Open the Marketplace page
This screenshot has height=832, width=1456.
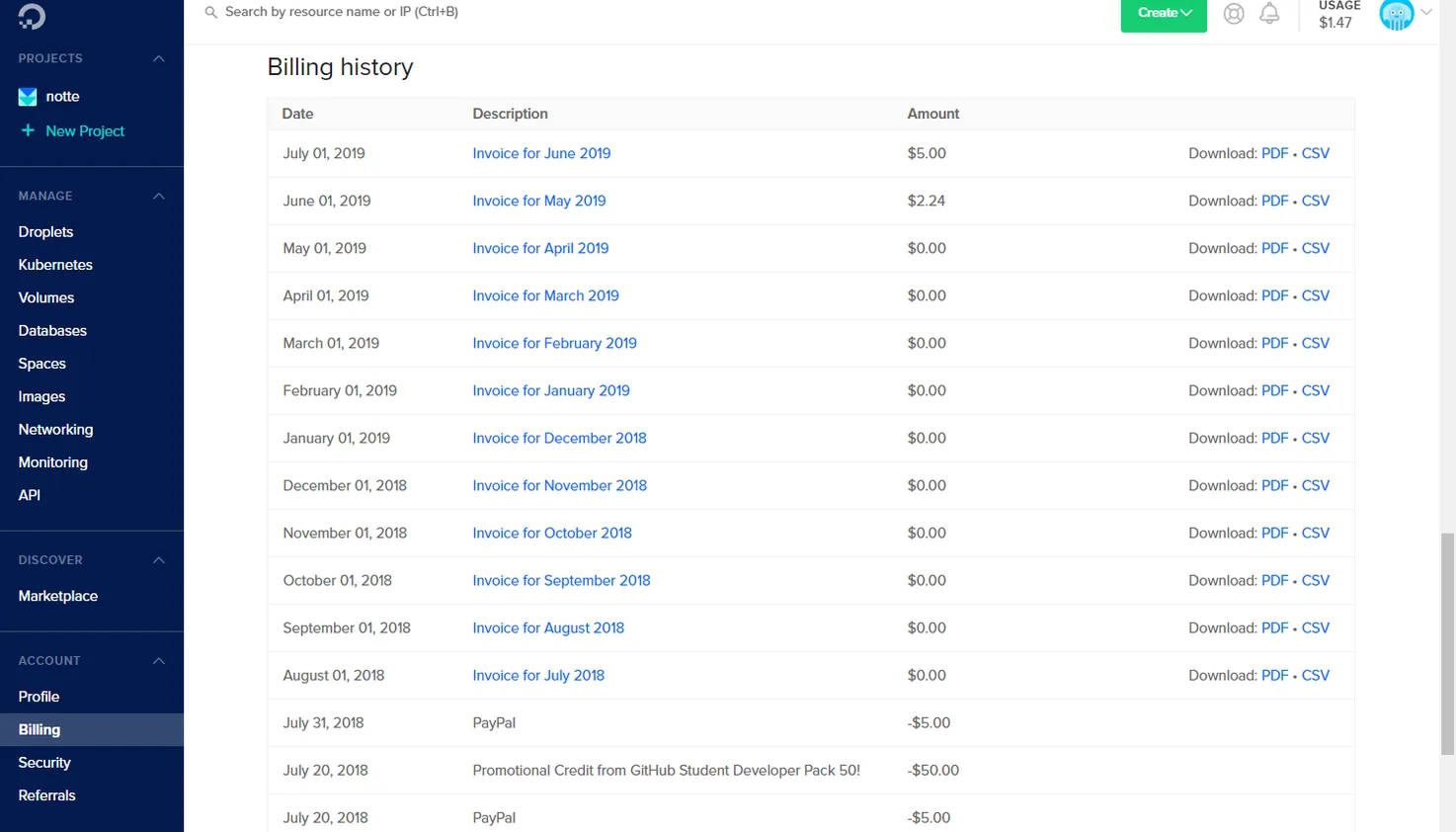click(x=58, y=596)
